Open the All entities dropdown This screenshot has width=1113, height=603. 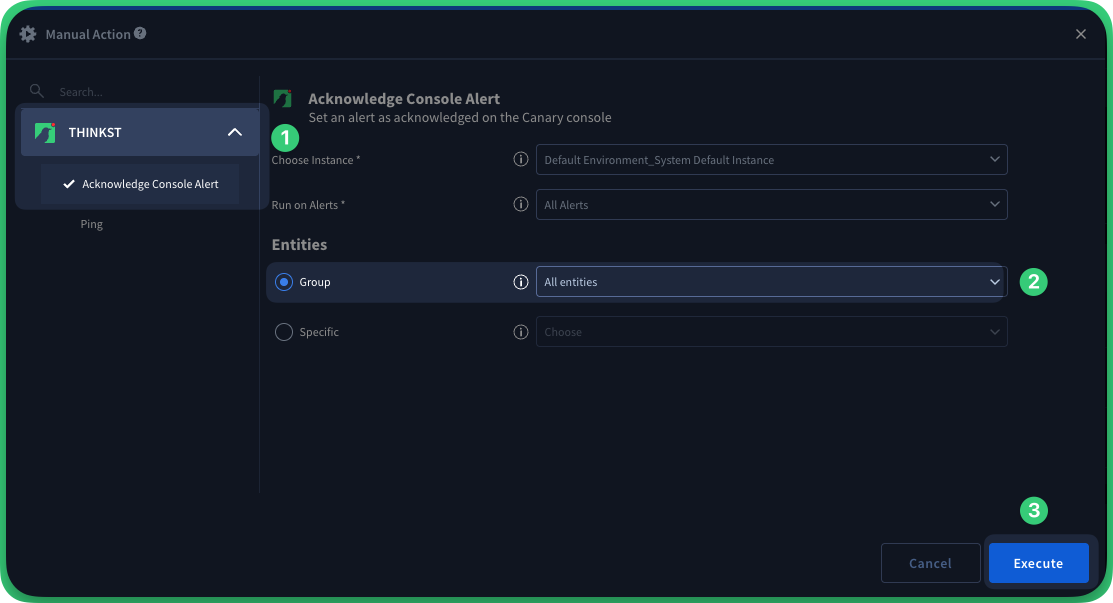coord(771,282)
